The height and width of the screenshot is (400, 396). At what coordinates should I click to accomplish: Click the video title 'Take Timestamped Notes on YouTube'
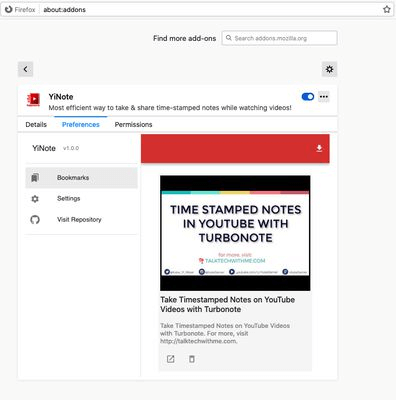pyautogui.click(x=227, y=304)
